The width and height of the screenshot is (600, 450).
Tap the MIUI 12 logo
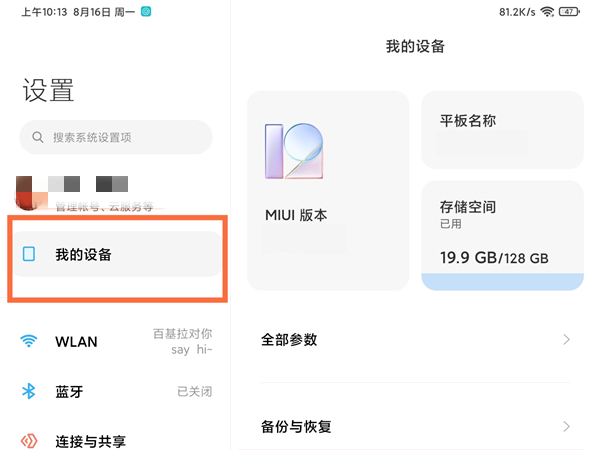pyautogui.click(x=294, y=152)
